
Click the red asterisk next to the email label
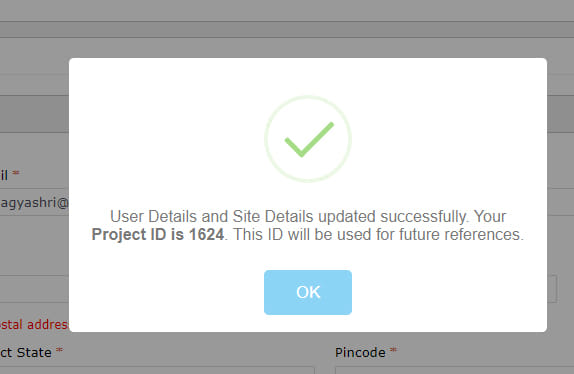pos(16,172)
